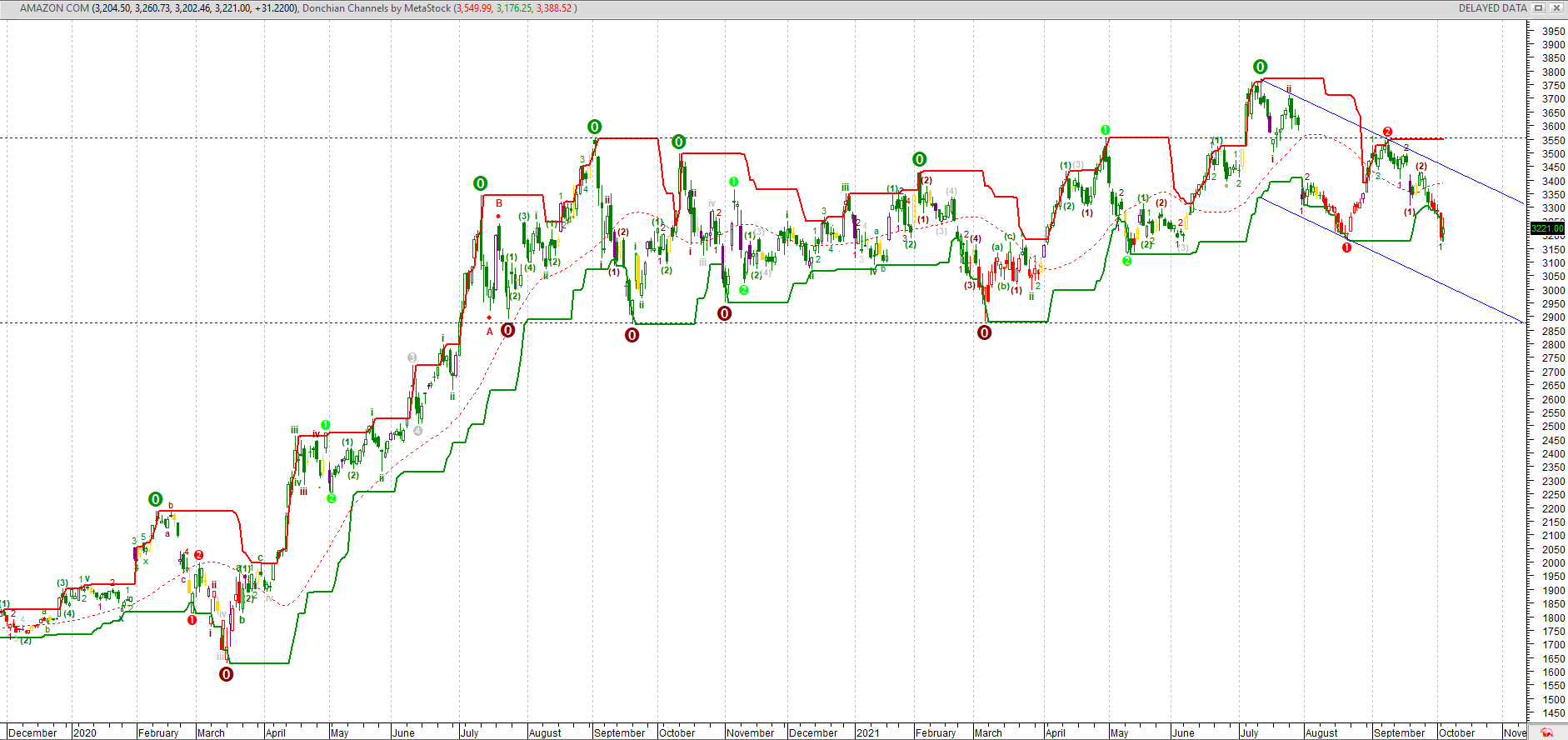Click the 2021 year label on the date axis

pyautogui.click(x=867, y=733)
